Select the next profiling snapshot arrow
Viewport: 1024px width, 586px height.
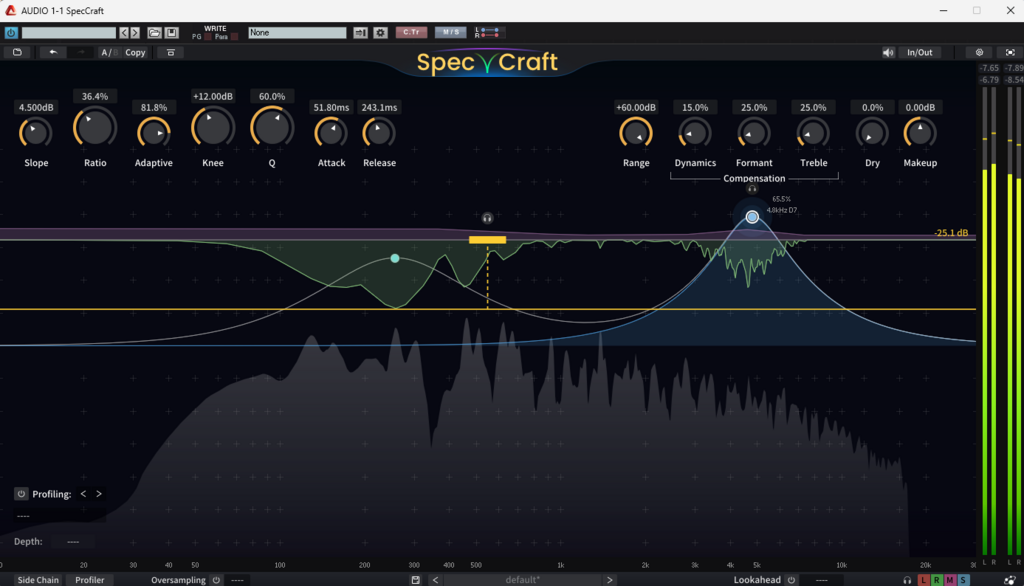[99, 494]
